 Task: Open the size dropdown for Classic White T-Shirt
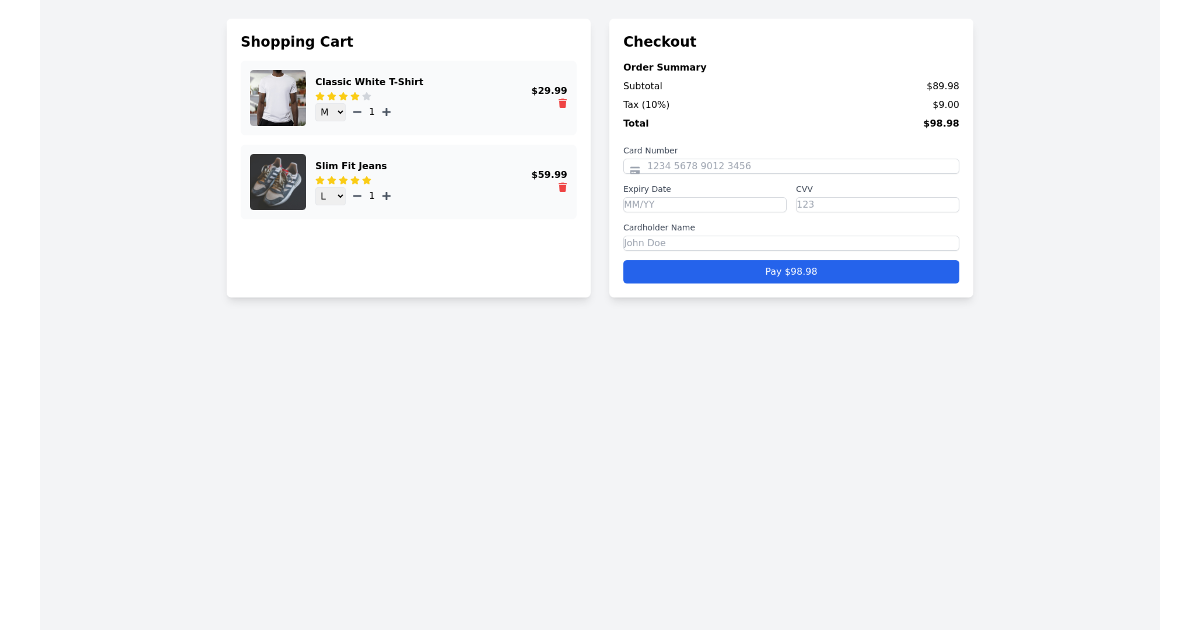click(330, 112)
